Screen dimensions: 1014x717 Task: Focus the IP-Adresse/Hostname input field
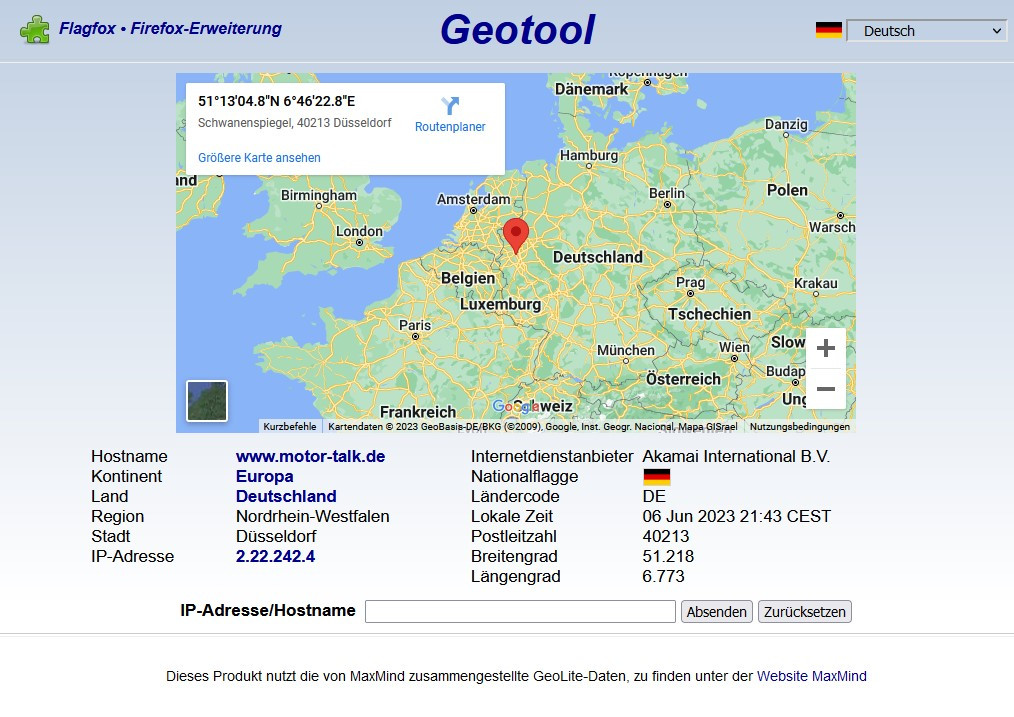pos(520,612)
